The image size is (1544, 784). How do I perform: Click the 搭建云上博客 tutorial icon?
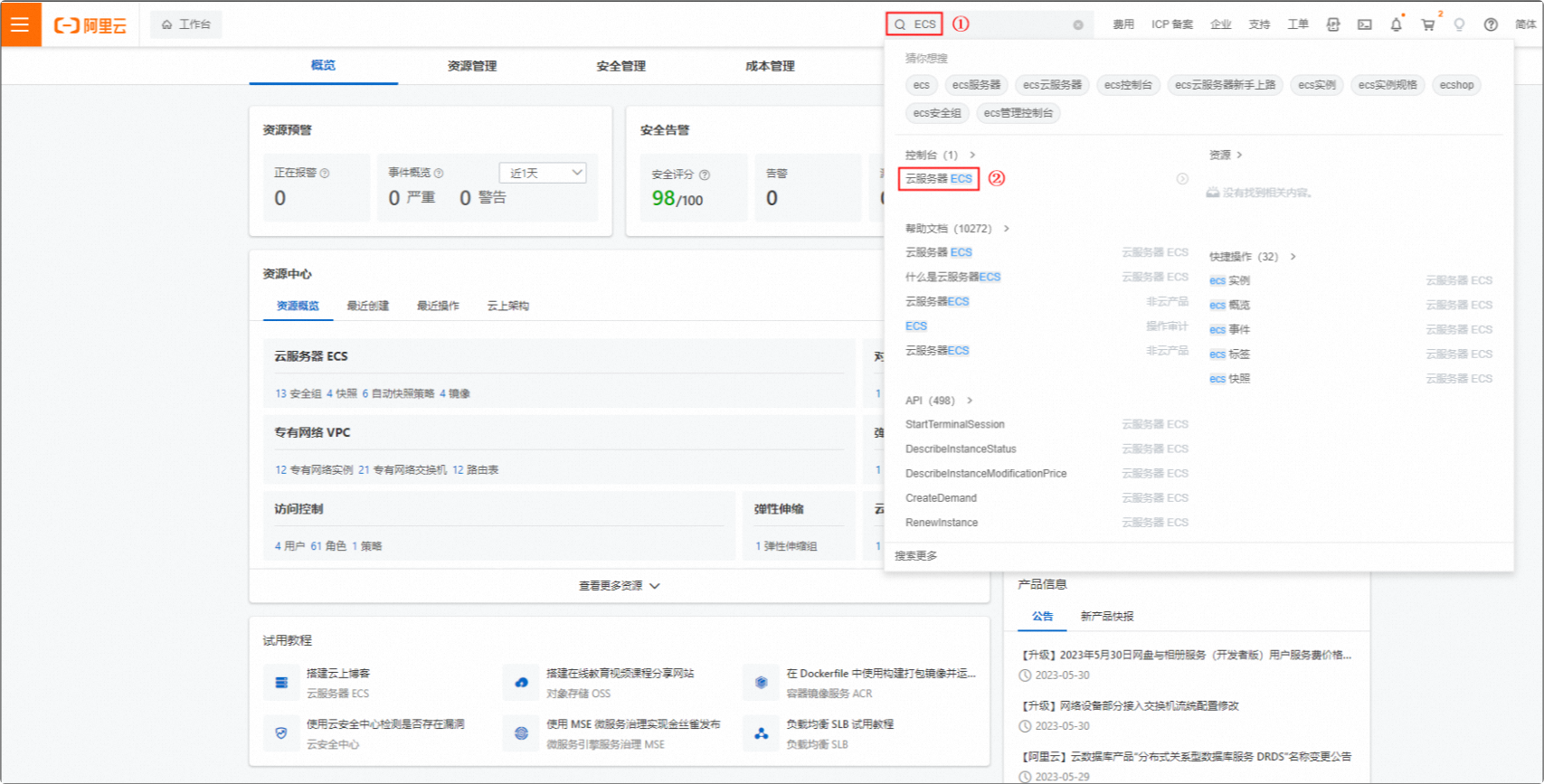tap(281, 683)
